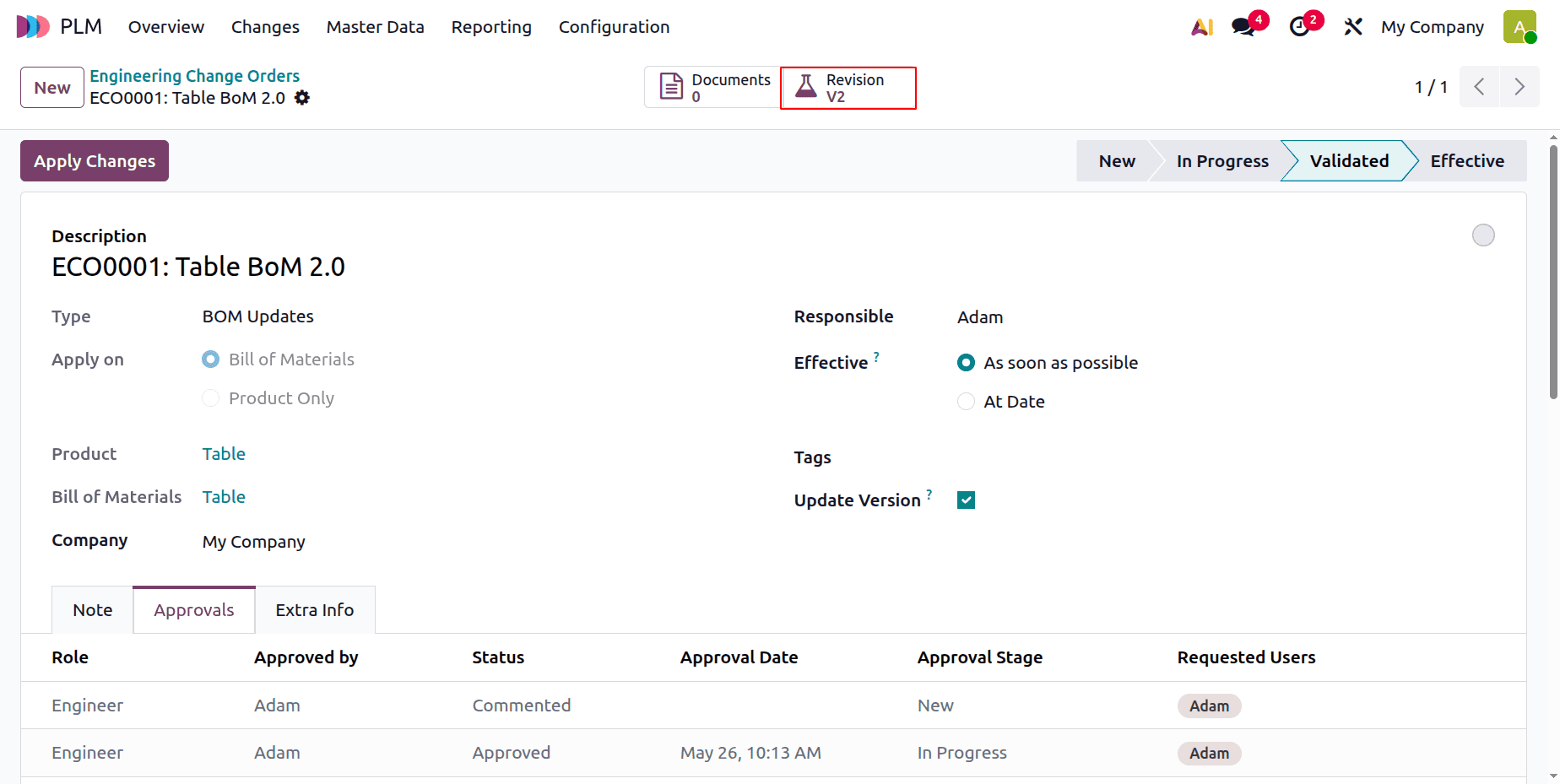This screenshot has width=1560, height=784.
Task: Click Adam tag in Commented row
Action: 1209,706
